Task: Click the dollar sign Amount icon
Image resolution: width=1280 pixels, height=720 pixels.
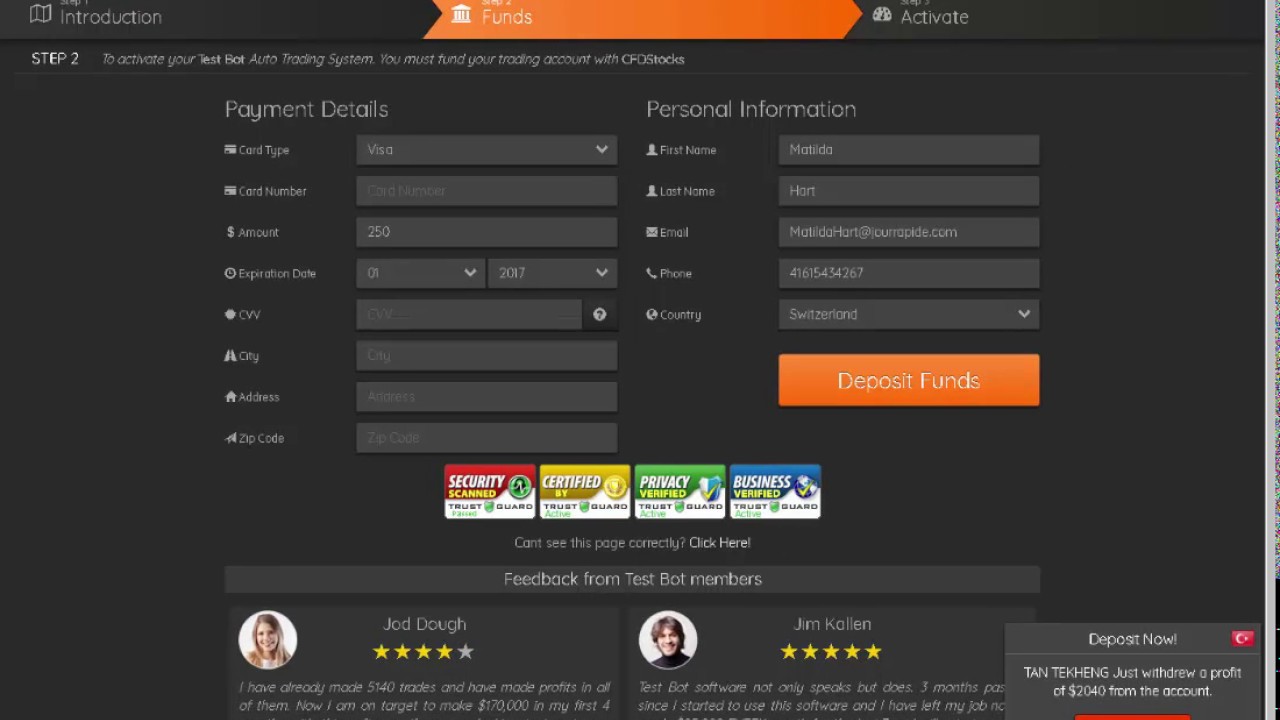Action: point(230,232)
